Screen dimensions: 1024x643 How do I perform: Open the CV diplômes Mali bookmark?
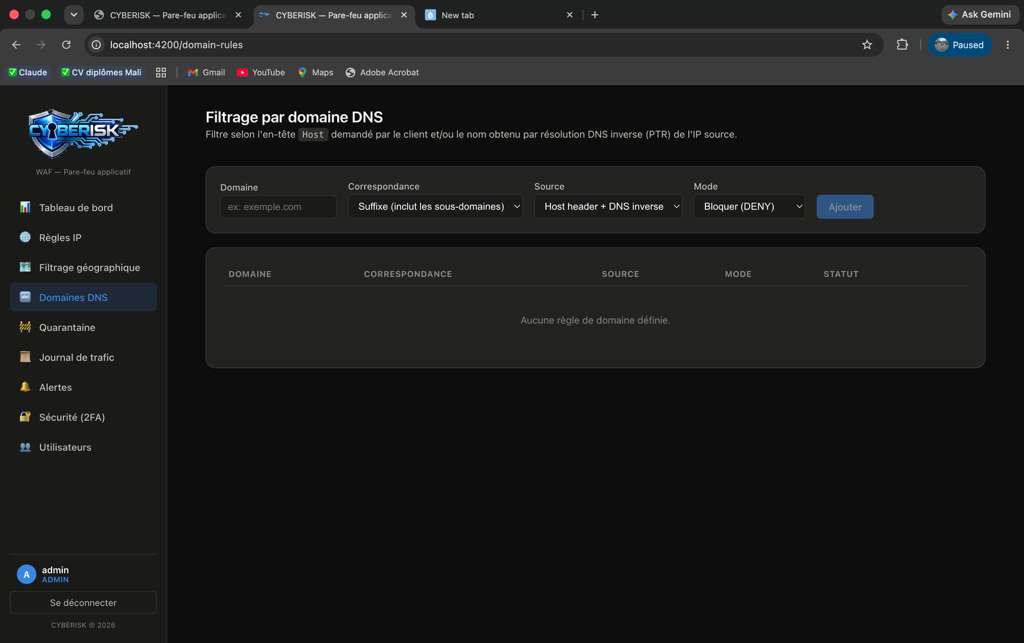[101, 72]
